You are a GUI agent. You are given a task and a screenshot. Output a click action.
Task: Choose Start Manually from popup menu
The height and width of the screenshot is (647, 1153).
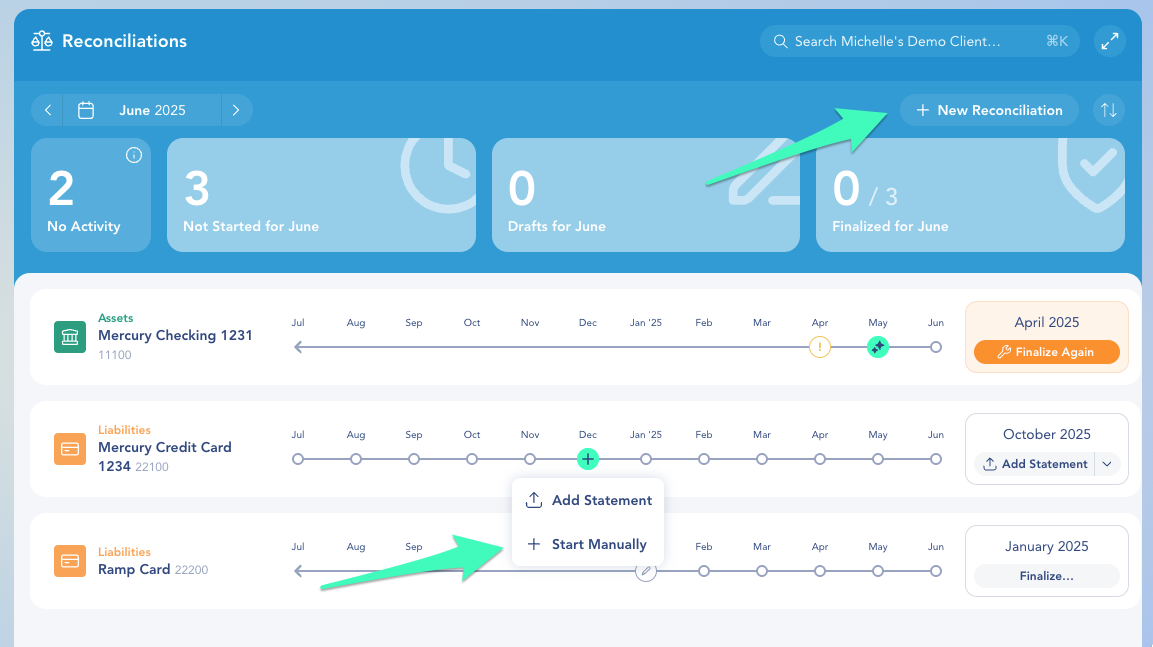coord(588,544)
